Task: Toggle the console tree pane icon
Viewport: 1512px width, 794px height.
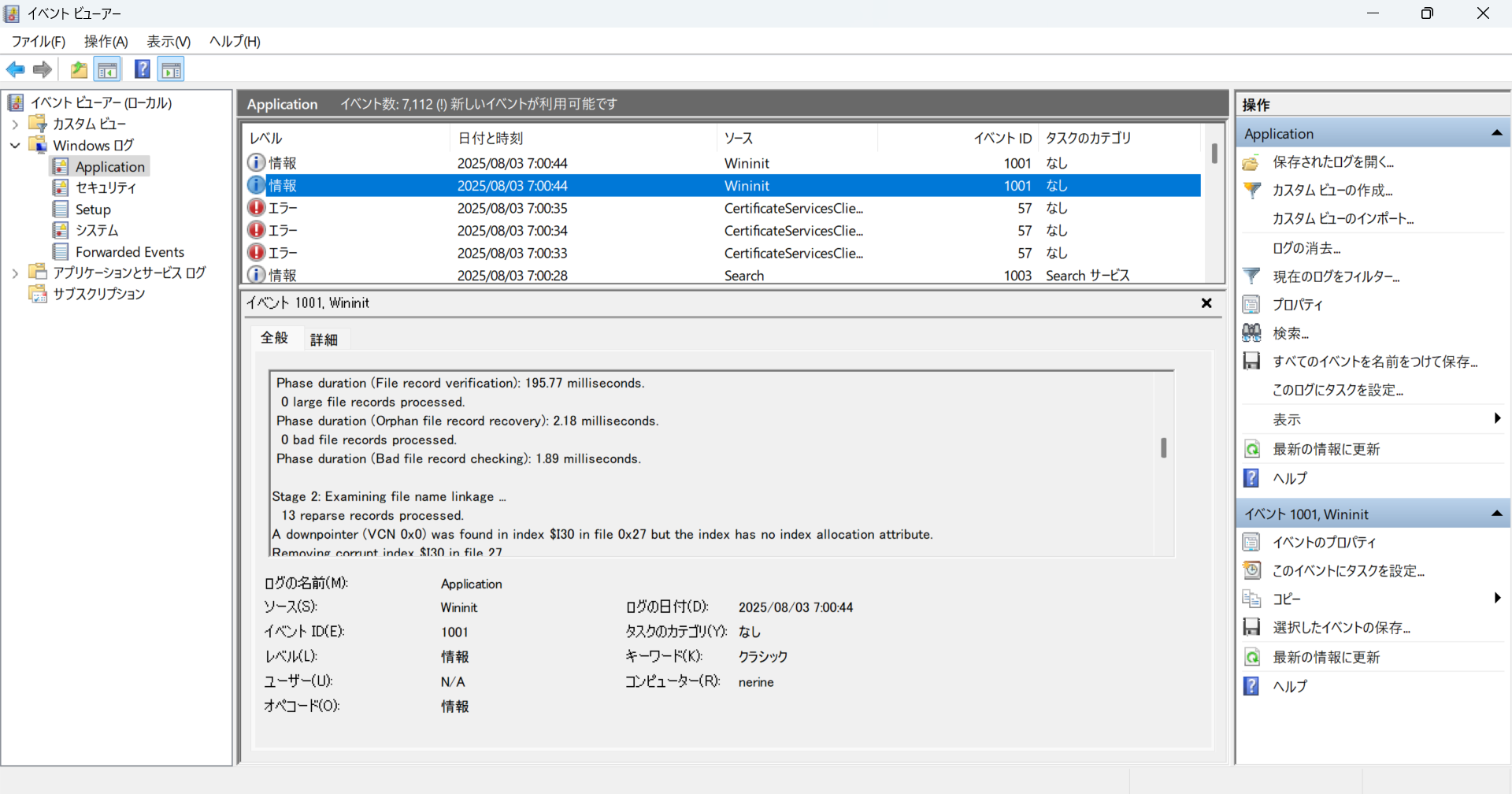Action: [x=108, y=70]
